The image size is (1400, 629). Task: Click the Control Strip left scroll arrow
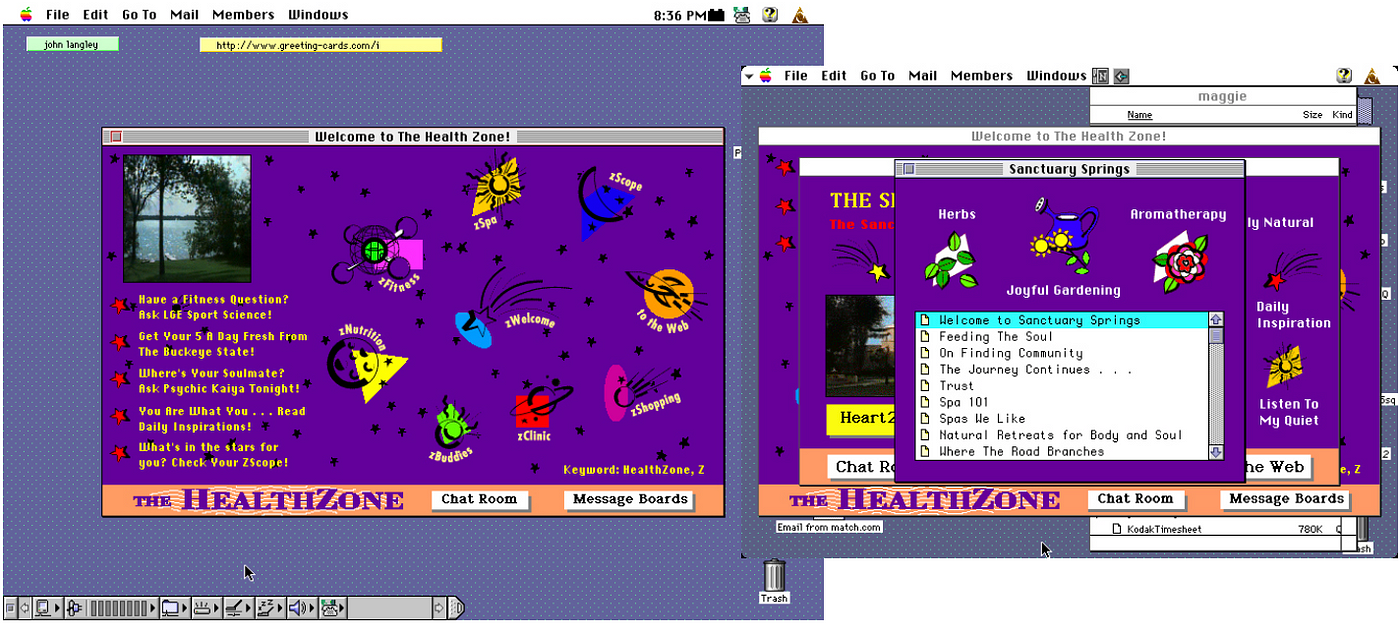24,607
